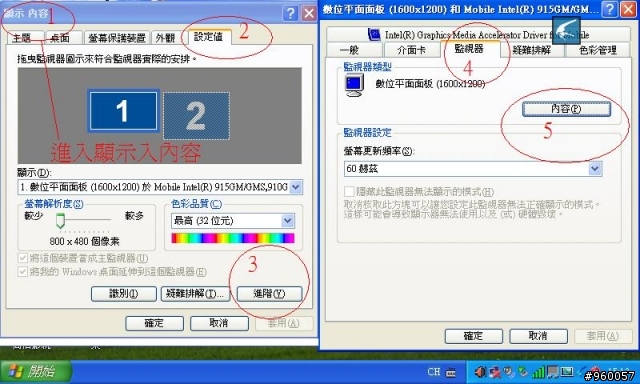Click the Intel driver tab icon
Viewport: 640px width, 384px height.
click(x=374, y=34)
